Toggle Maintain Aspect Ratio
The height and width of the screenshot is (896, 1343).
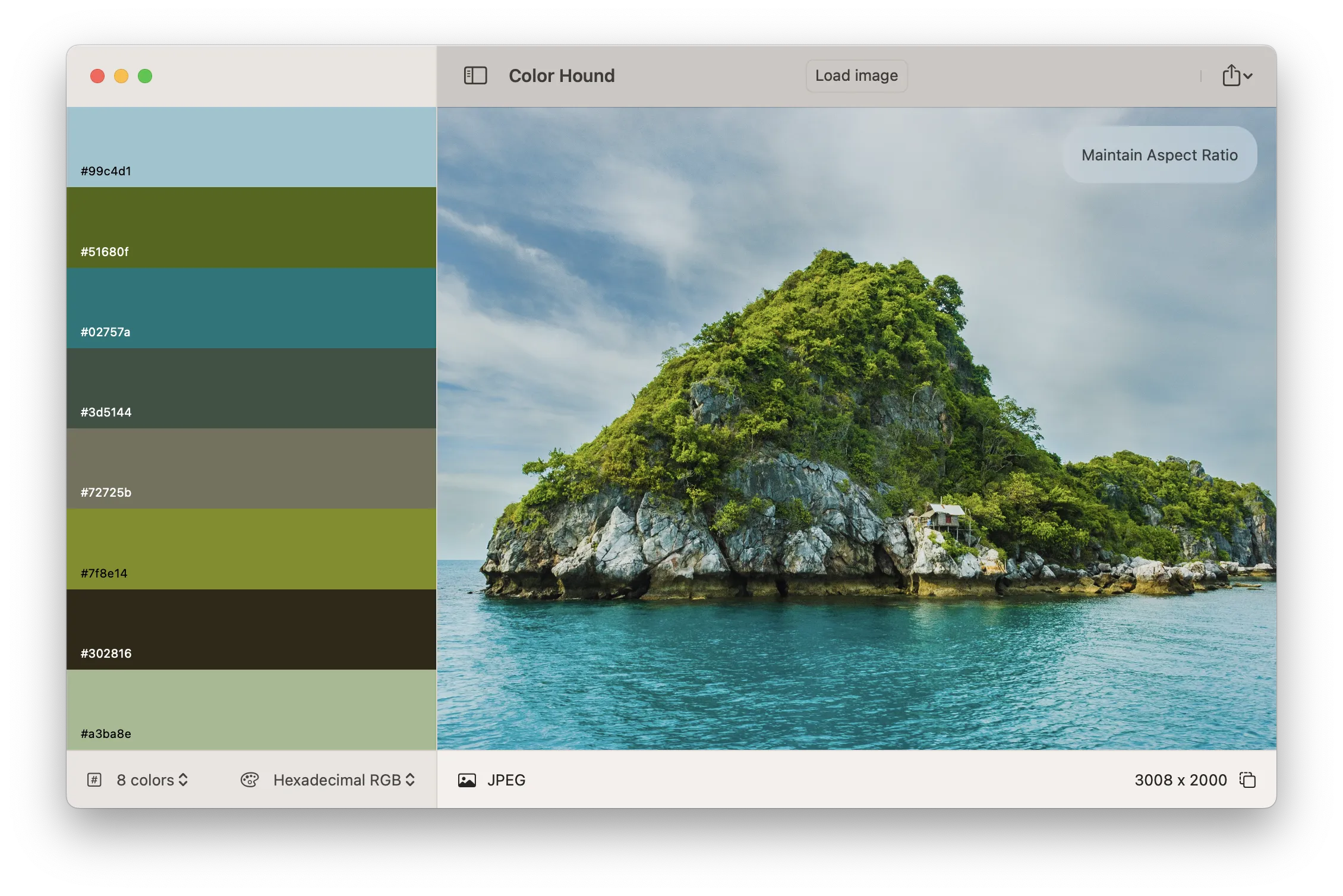point(1159,154)
